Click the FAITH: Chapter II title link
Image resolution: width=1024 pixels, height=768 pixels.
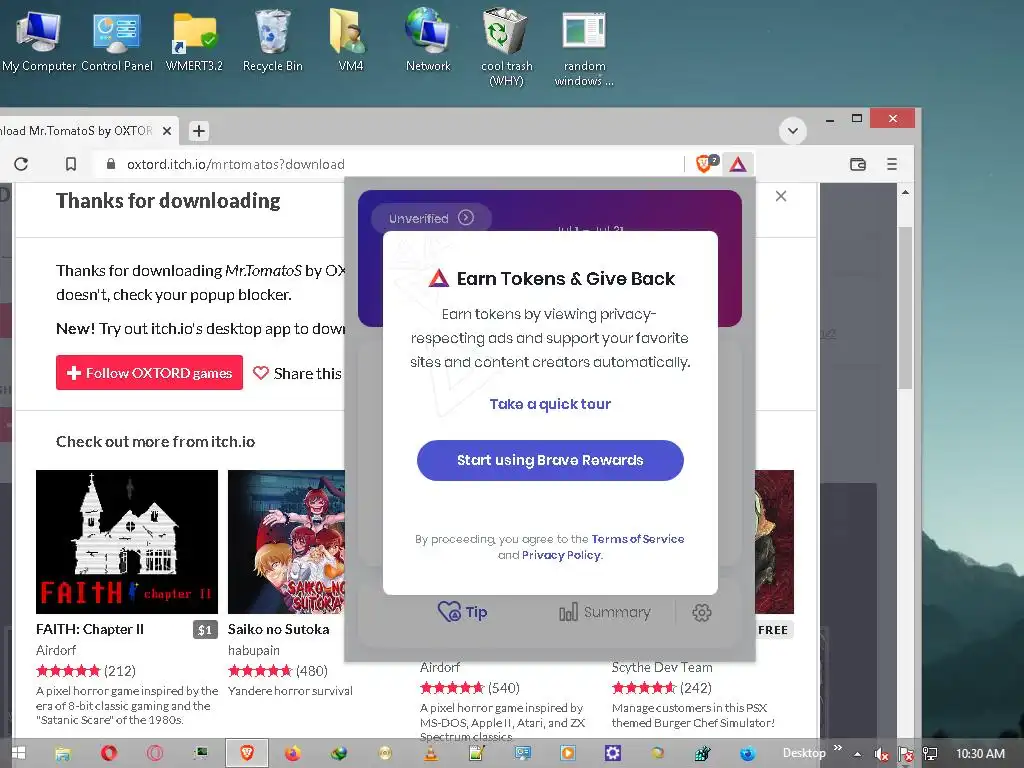[89, 629]
